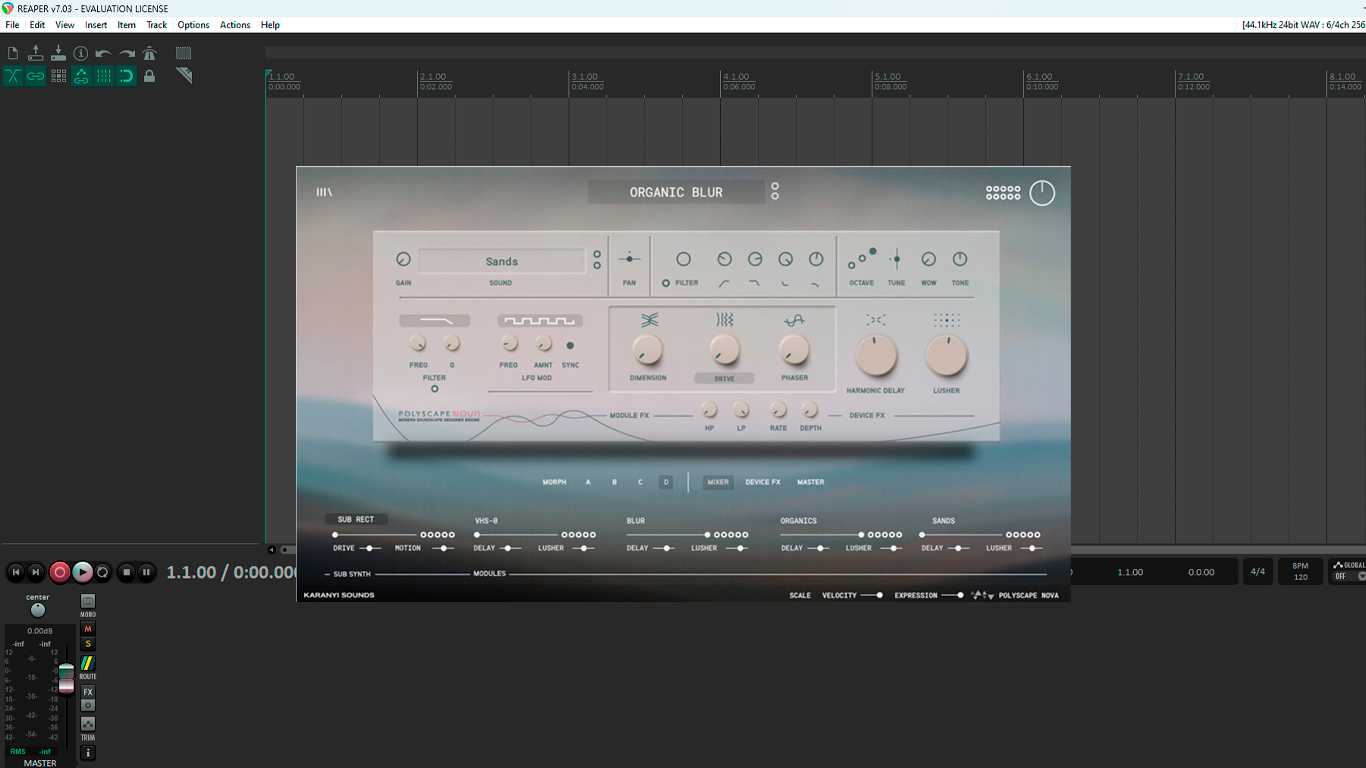This screenshot has width=1366, height=768.
Task: Click the plugin six-dot grid icon
Action: pos(1003,193)
